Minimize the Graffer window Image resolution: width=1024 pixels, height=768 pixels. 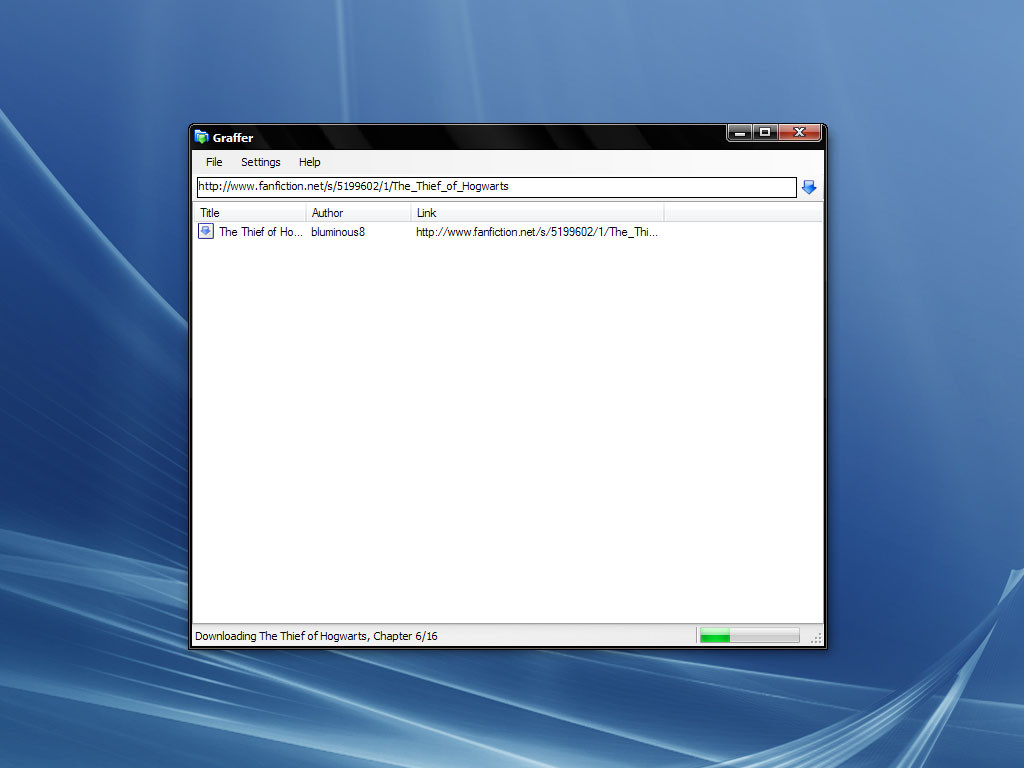coord(739,133)
